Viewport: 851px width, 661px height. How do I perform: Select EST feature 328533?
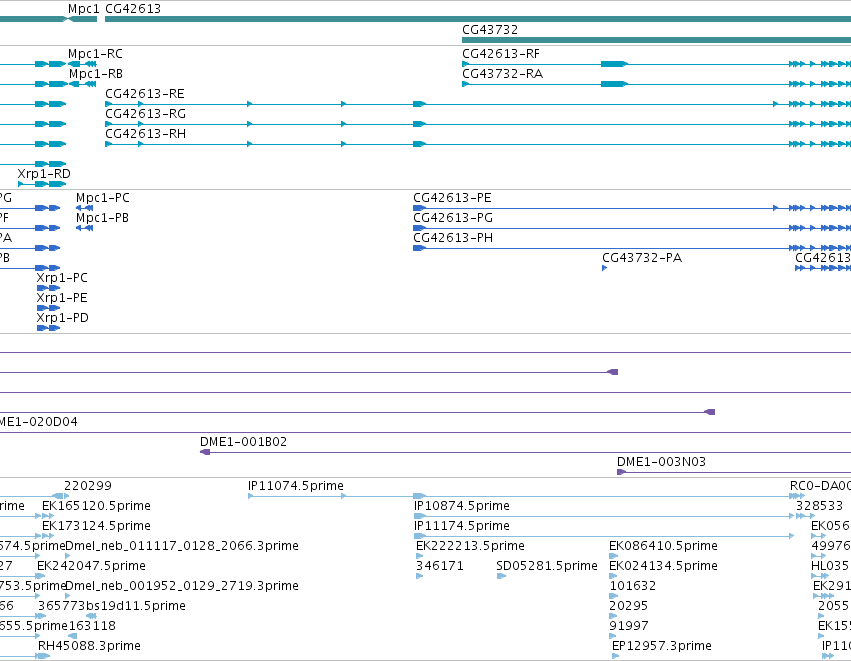click(820, 506)
